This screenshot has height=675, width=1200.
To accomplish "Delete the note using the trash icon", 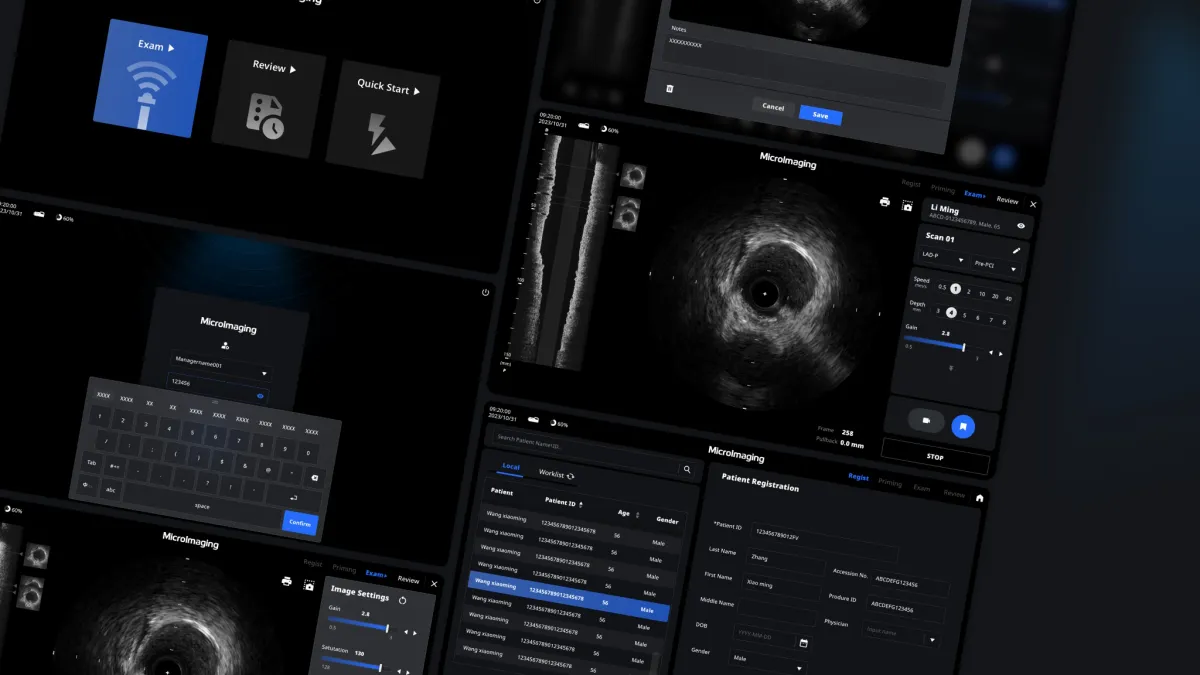I will (x=670, y=88).
